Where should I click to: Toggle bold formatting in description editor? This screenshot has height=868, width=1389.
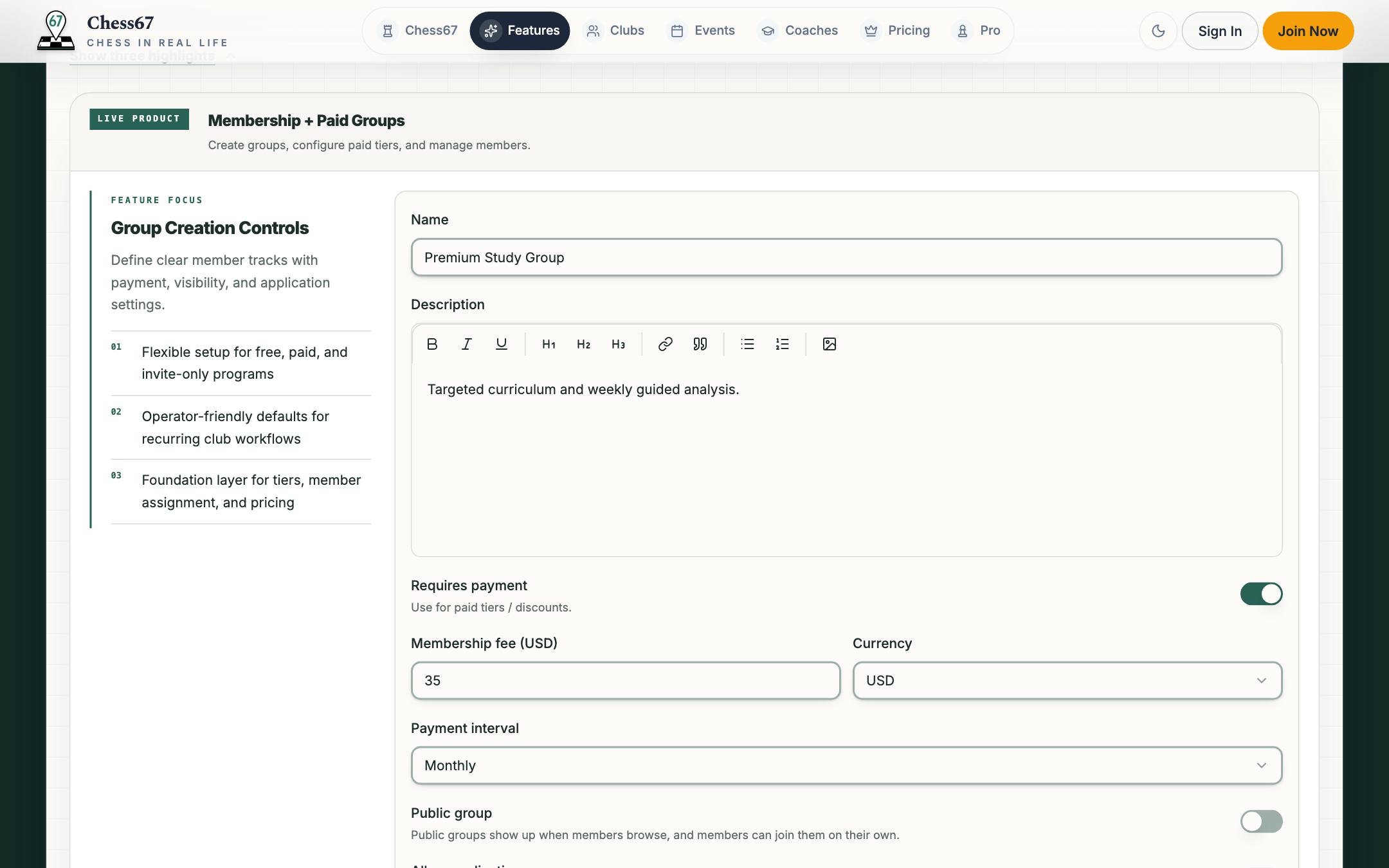pyautogui.click(x=432, y=344)
